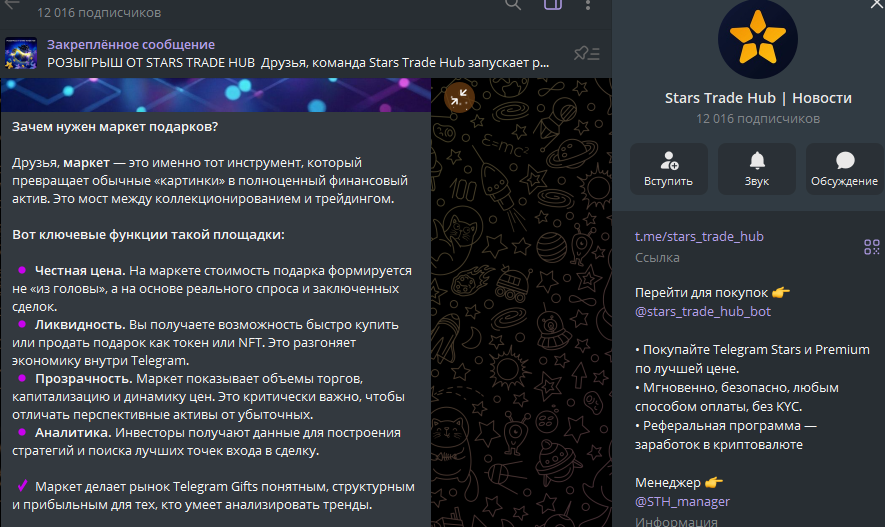
Task: Click the 12 016 подписчиков count in header
Action: click(98, 13)
